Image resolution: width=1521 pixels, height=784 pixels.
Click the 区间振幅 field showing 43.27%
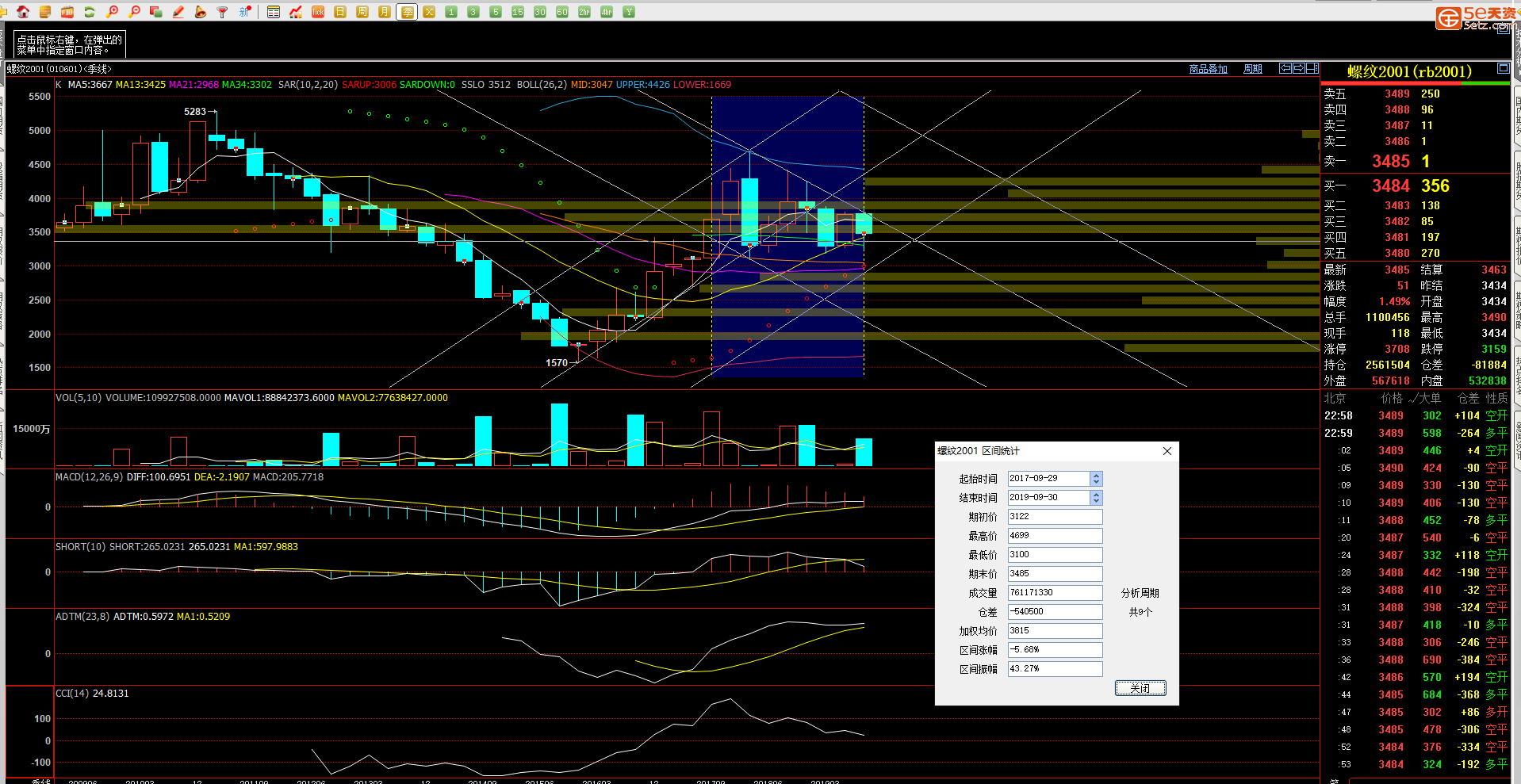point(1055,669)
